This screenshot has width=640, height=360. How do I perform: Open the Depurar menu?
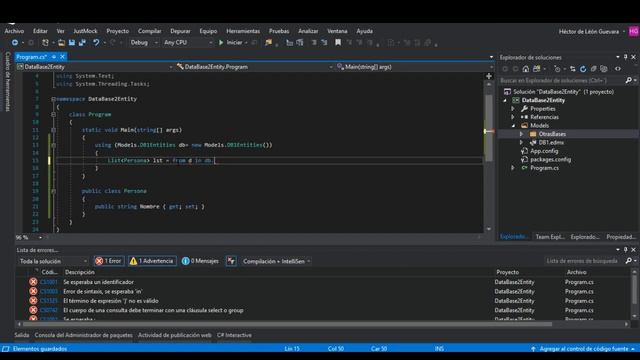[x=180, y=31]
